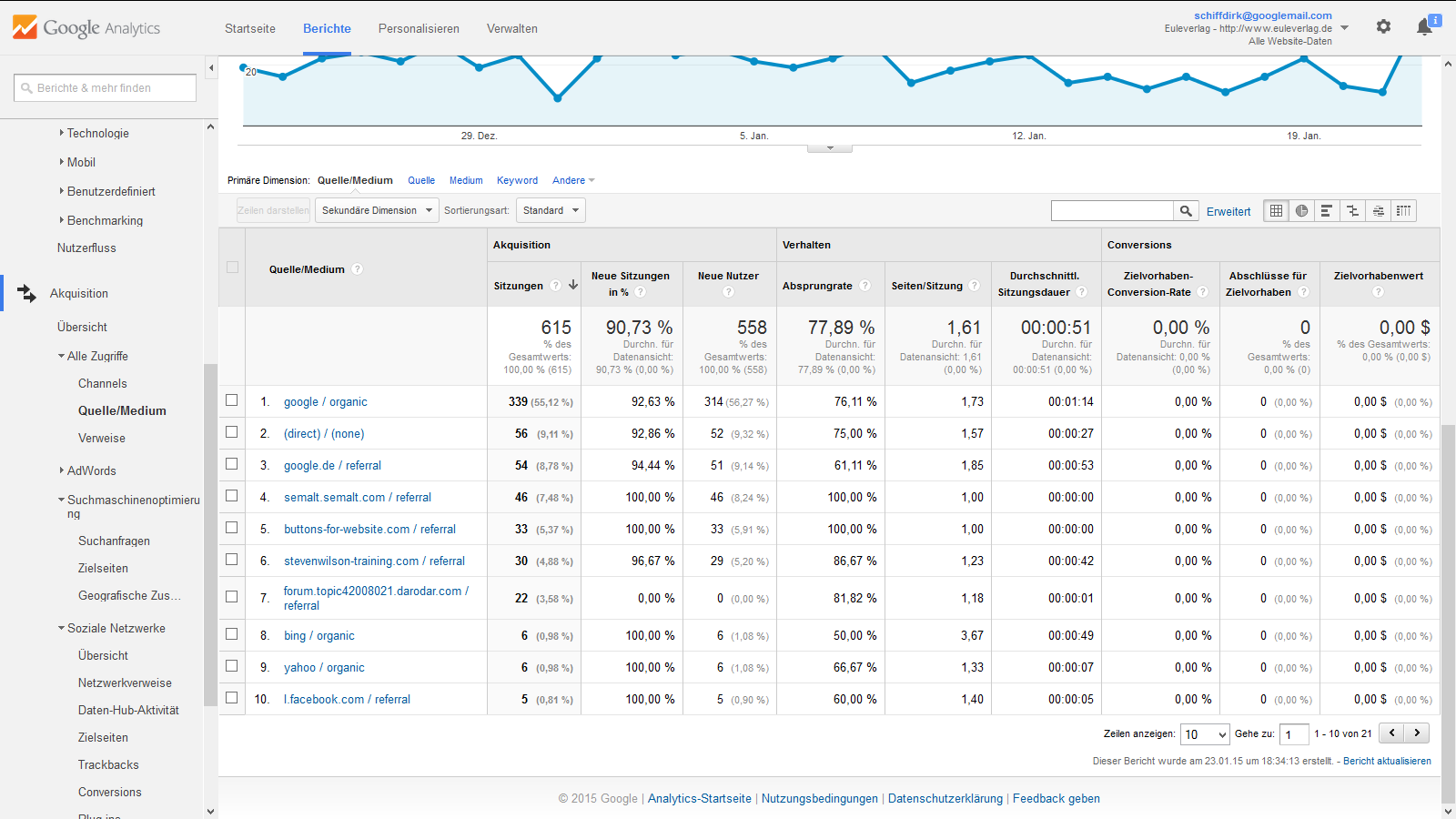The width and height of the screenshot is (1456, 819).
Task: Check the semalt.semalt.com row checkbox
Action: click(232, 496)
